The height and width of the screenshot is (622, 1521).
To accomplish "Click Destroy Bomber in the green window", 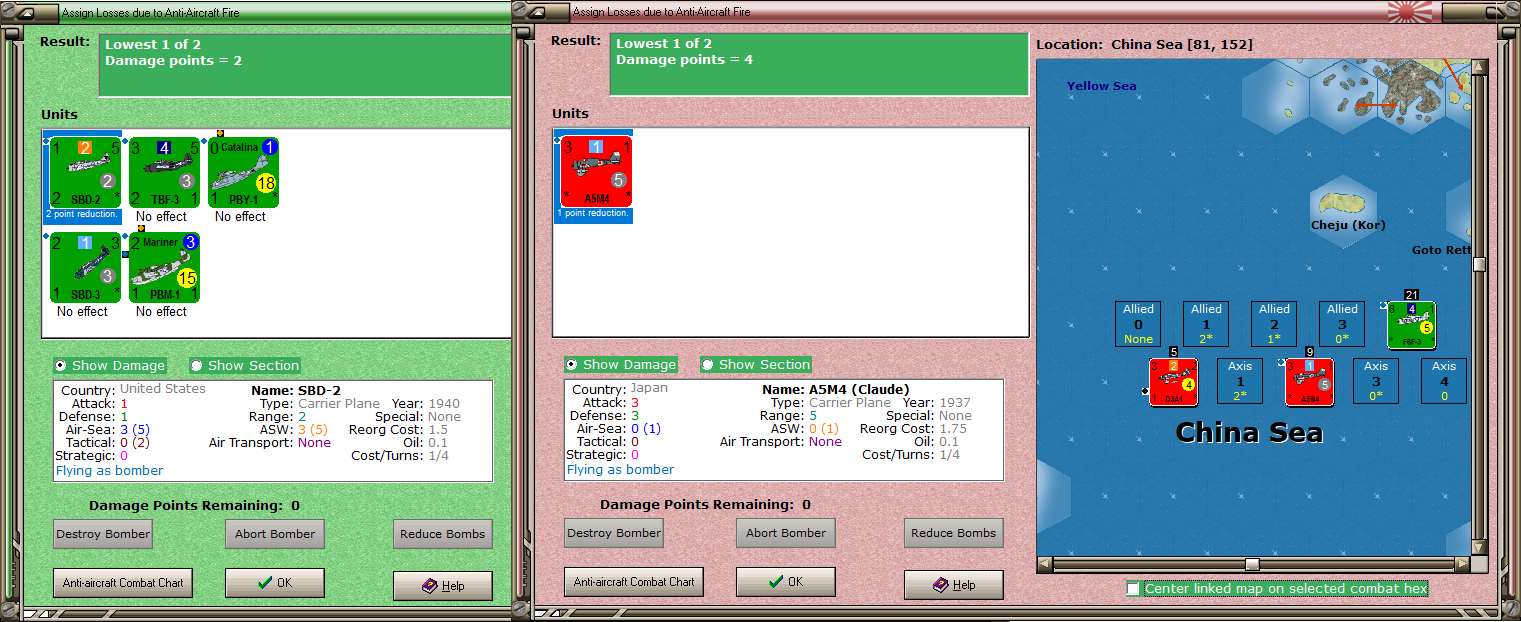I will tap(103, 534).
